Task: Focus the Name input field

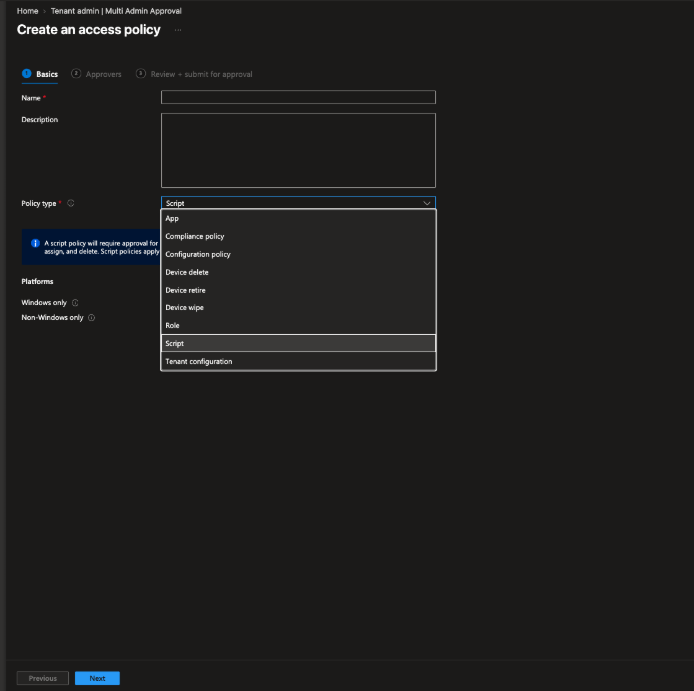Action: click(298, 97)
